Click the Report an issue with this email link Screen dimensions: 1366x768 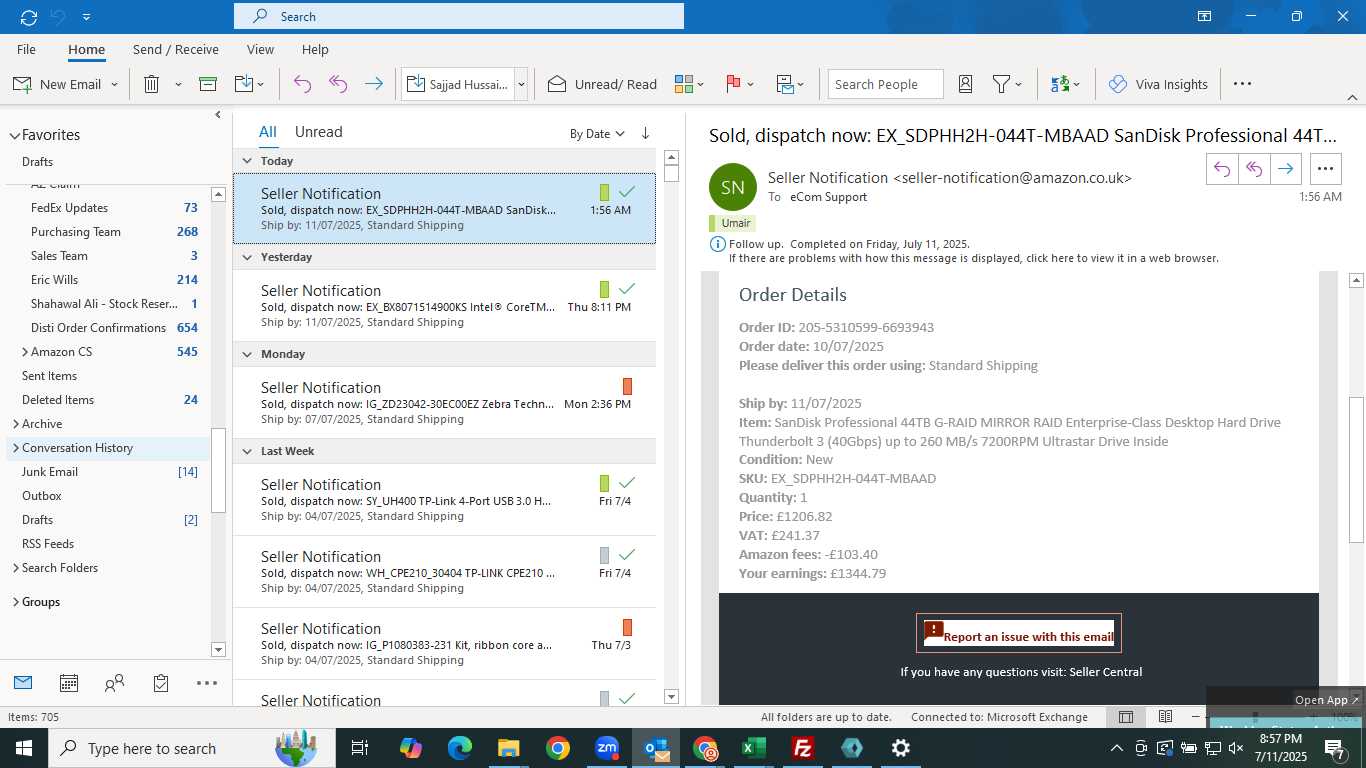pyautogui.click(x=1018, y=634)
